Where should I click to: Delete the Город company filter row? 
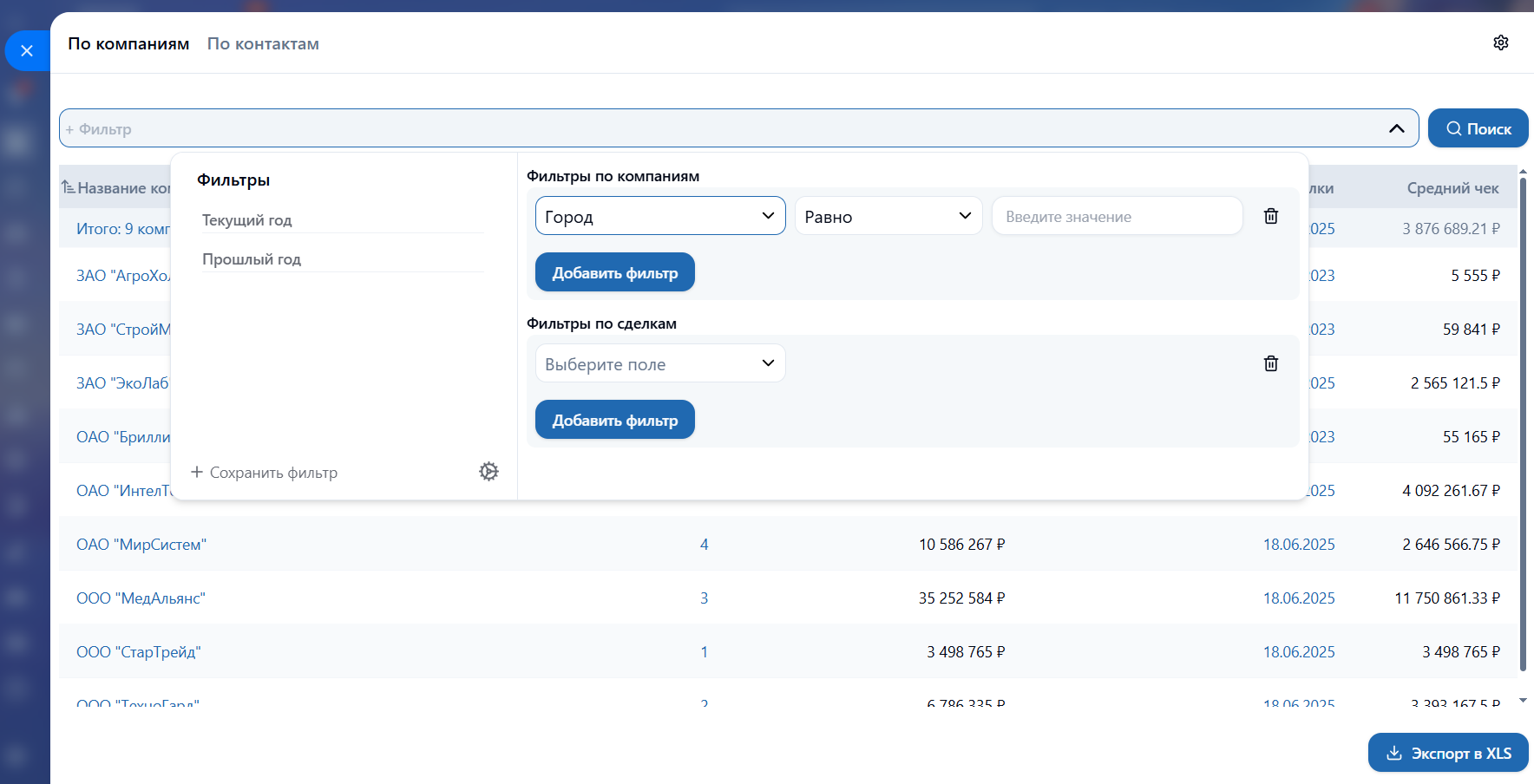pos(1270,216)
